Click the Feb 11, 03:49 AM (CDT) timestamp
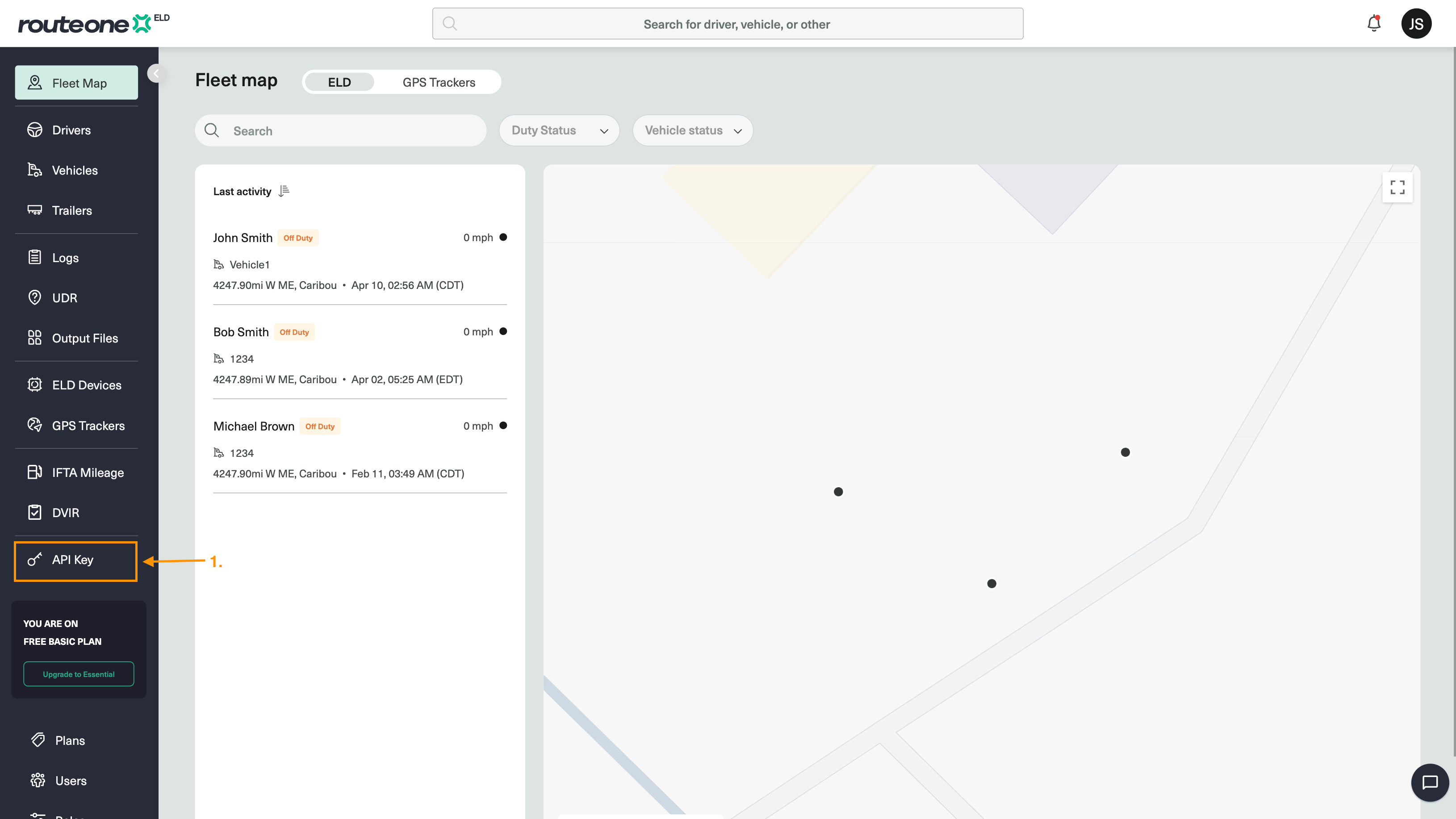 click(407, 474)
